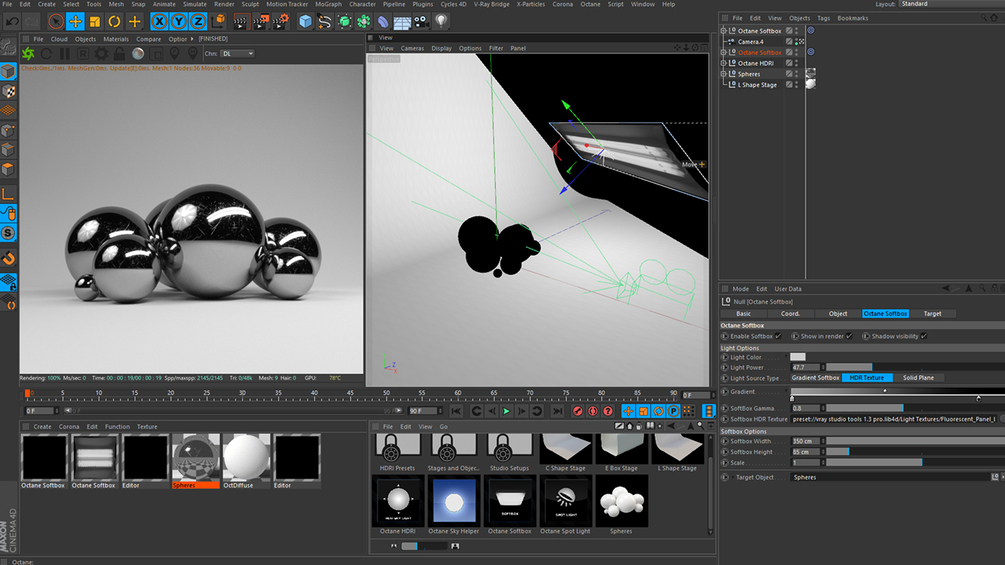Activate the Move tool in top toolbar
The height and width of the screenshot is (565, 1005).
point(76,22)
